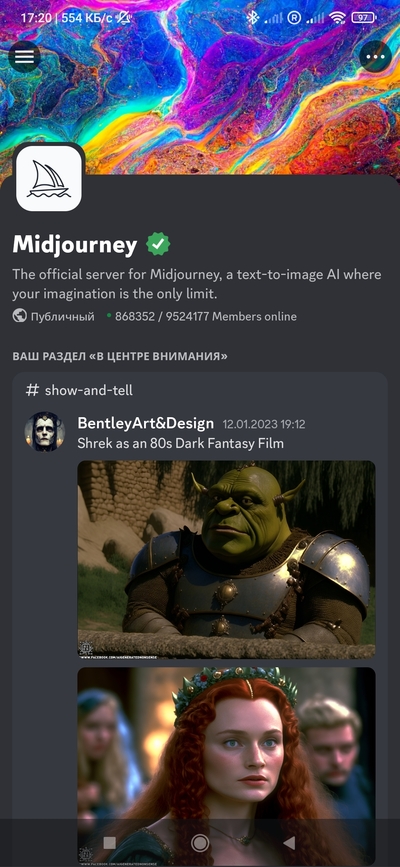Tap the Midjourney sailboat server icon
Image resolution: width=400 pixels, height=867 pixels.
[49, 178]
